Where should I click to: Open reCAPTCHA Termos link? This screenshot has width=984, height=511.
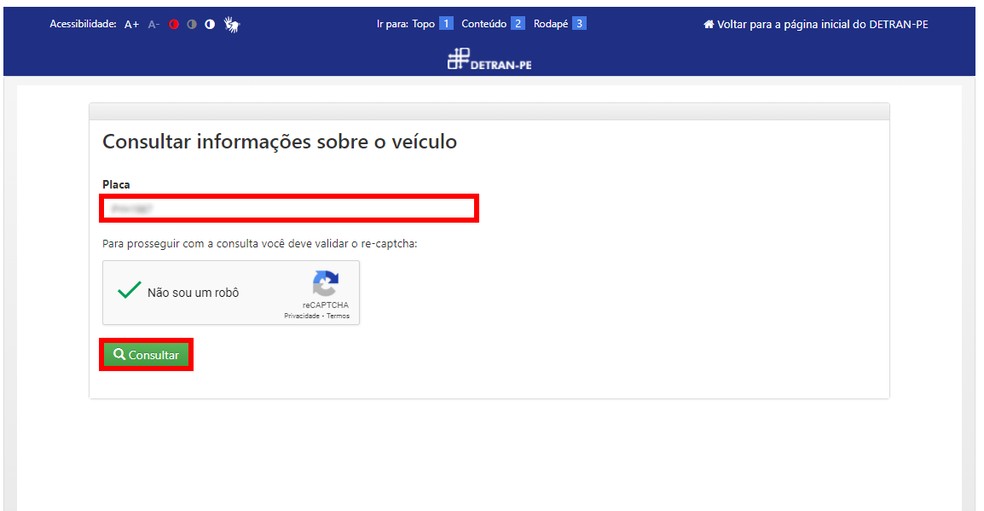click(338, 316)
